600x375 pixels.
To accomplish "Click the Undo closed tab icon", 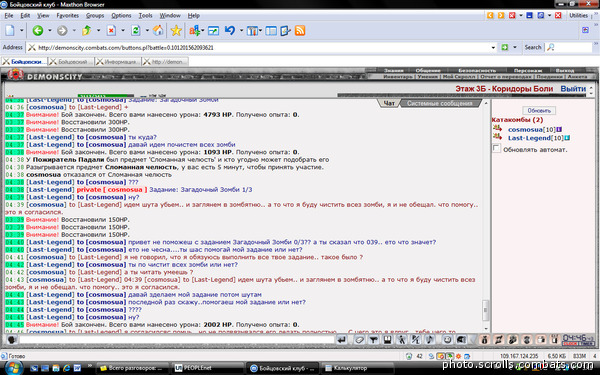I will coord(230,30).
